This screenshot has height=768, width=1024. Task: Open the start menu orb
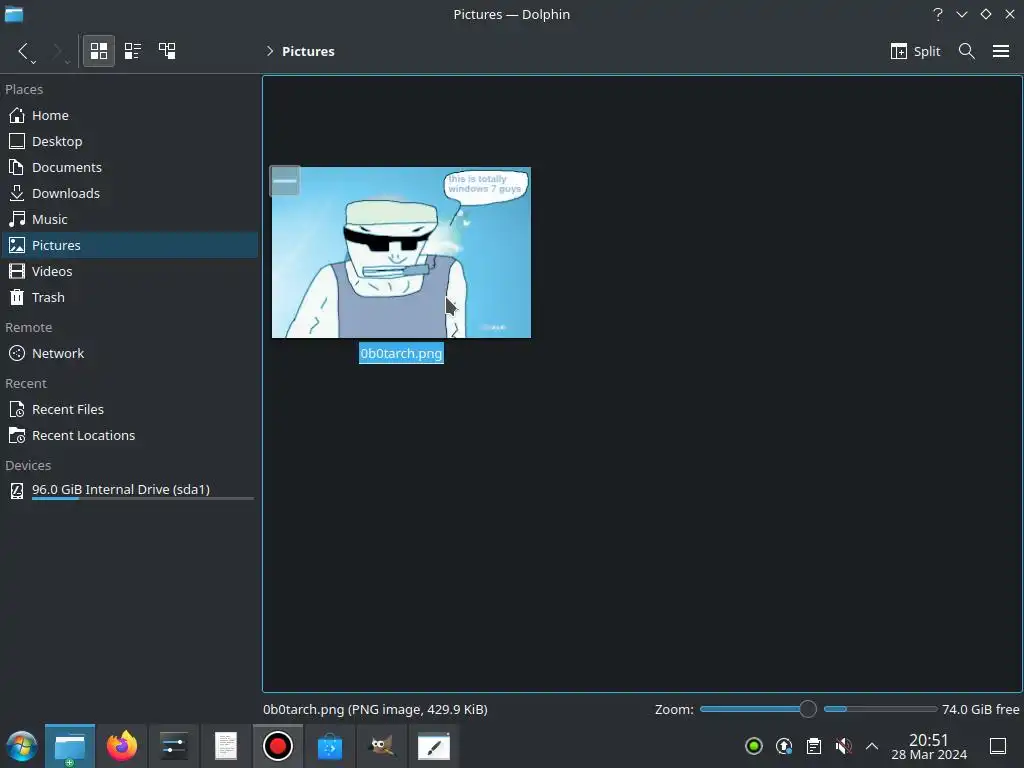click(x=22, y=746)
